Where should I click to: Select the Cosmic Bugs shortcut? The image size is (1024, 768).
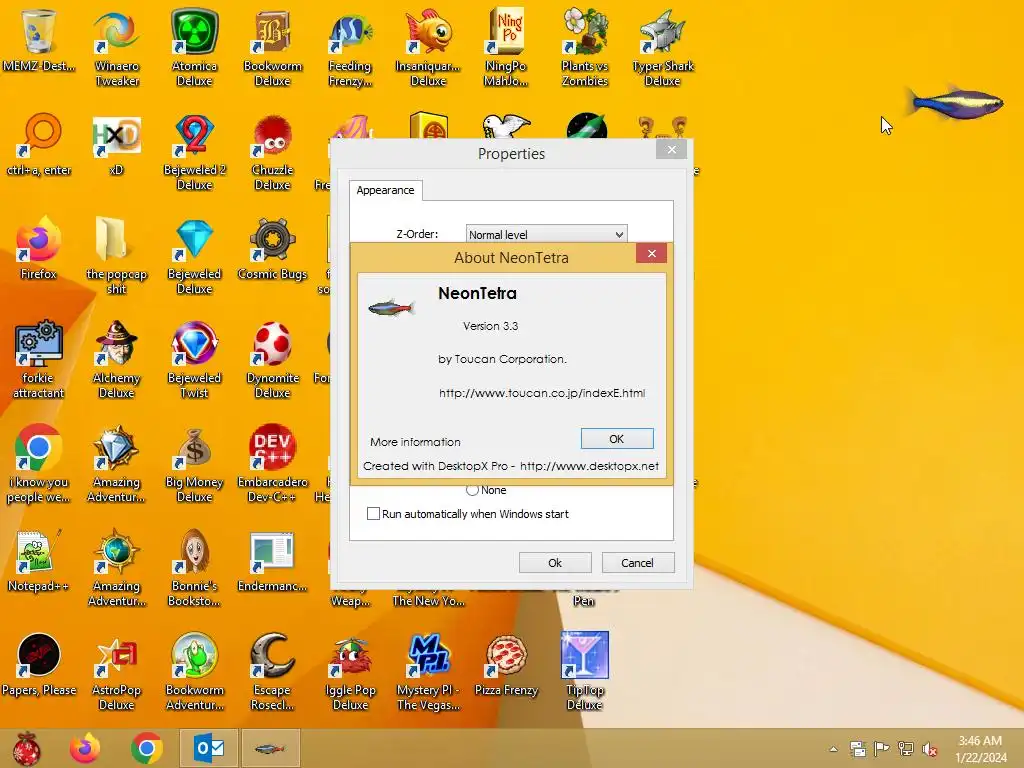pos(272,247)
